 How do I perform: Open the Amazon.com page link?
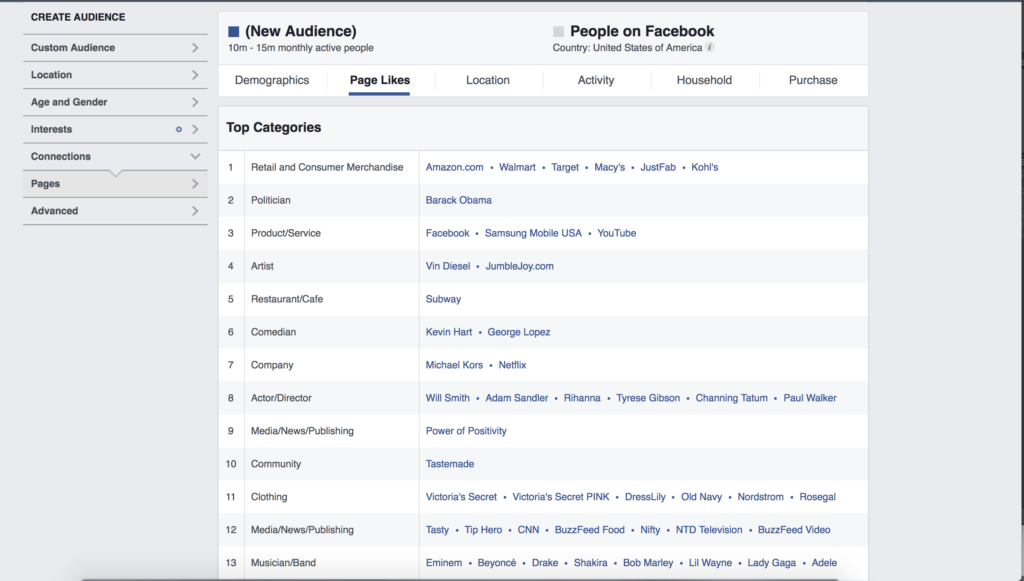tap(455, 167)
